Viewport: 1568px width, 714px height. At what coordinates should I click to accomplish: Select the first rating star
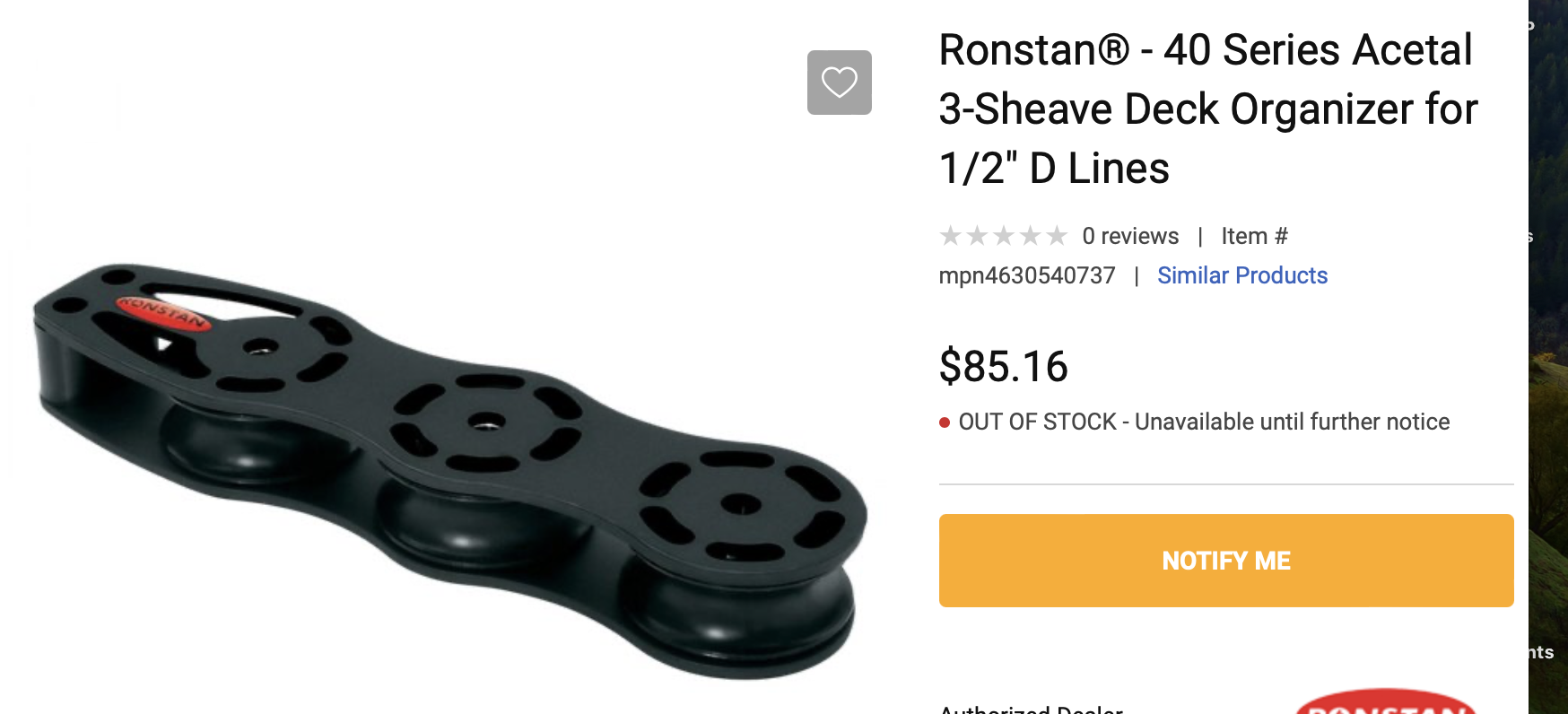[950, 236]
